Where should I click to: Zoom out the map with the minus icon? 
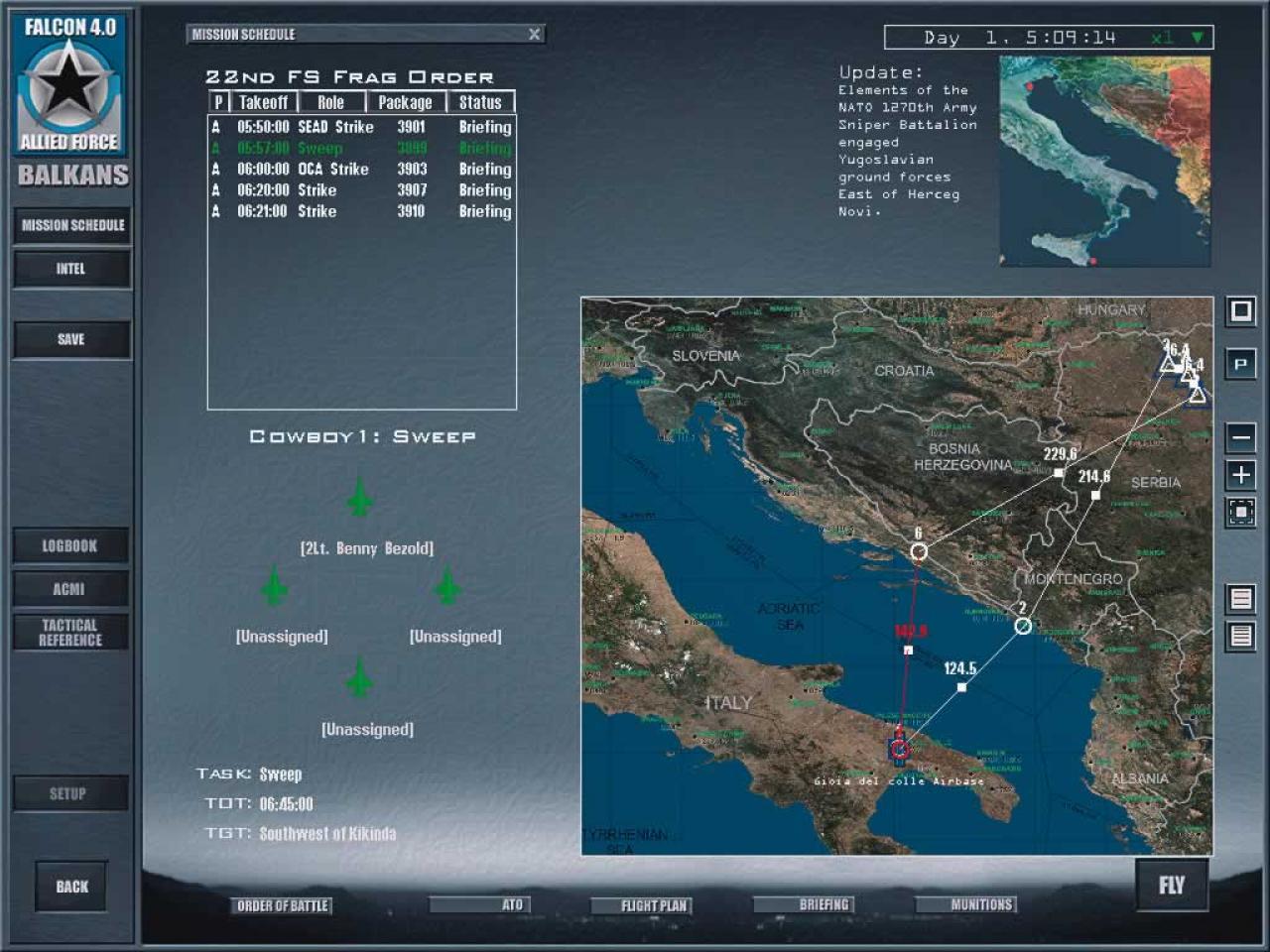coord(1240,437)
